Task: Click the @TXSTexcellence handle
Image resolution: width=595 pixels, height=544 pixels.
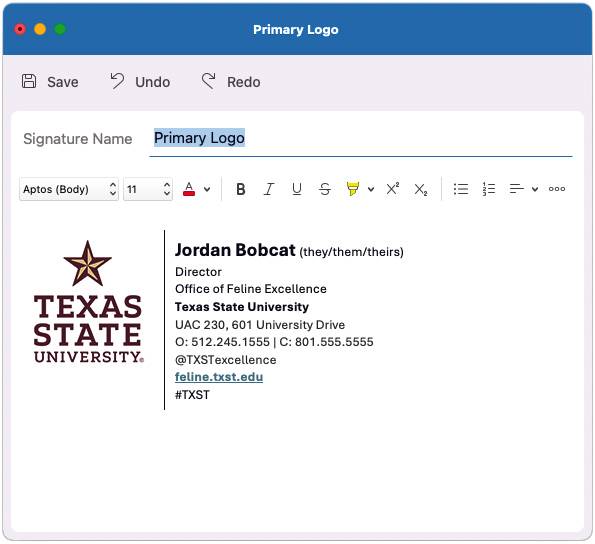Action: (x=225, y=360)
